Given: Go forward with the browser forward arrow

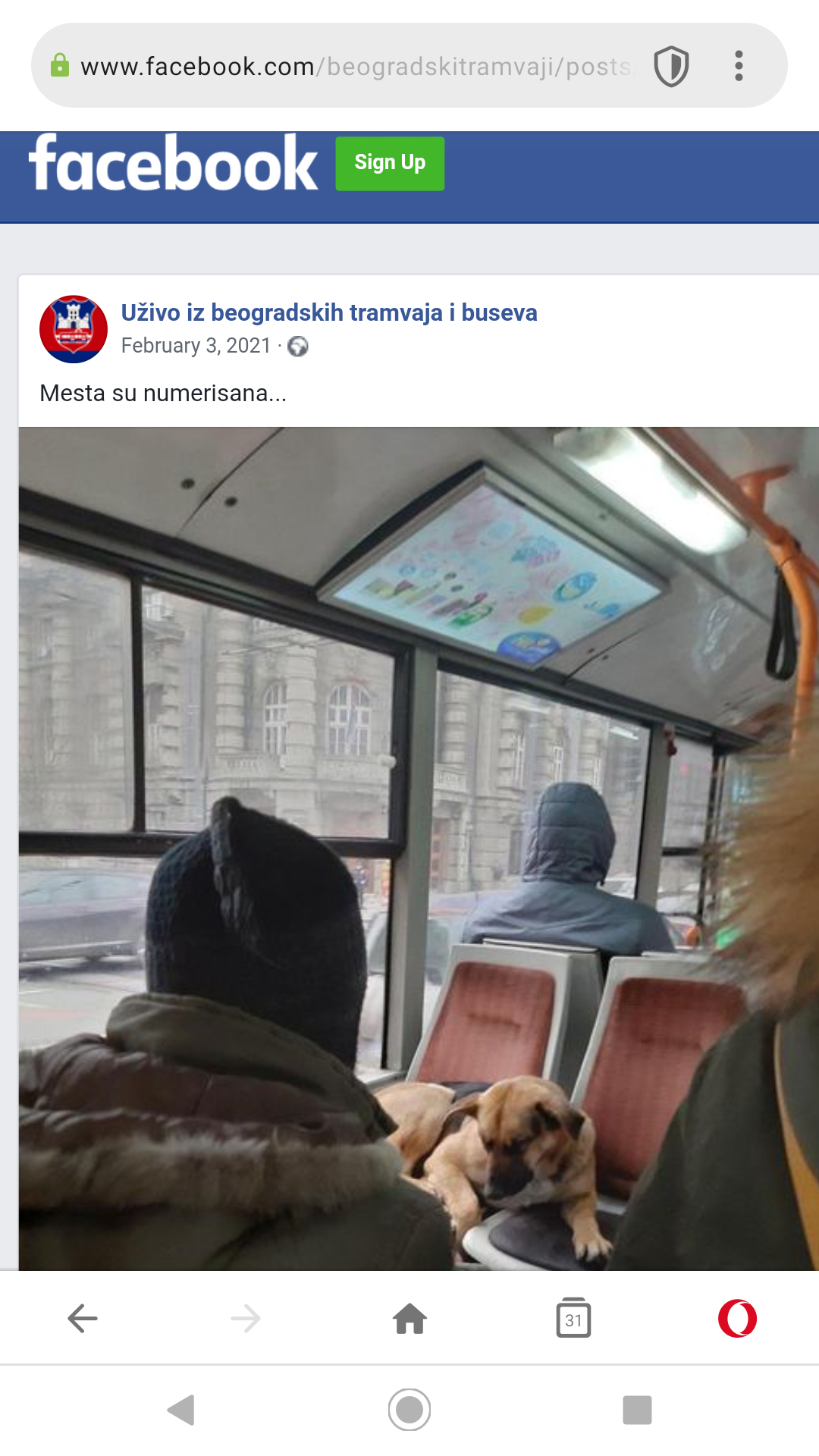Looking at the screenshot, I should pyautogui.click(x=246, y=1318).
